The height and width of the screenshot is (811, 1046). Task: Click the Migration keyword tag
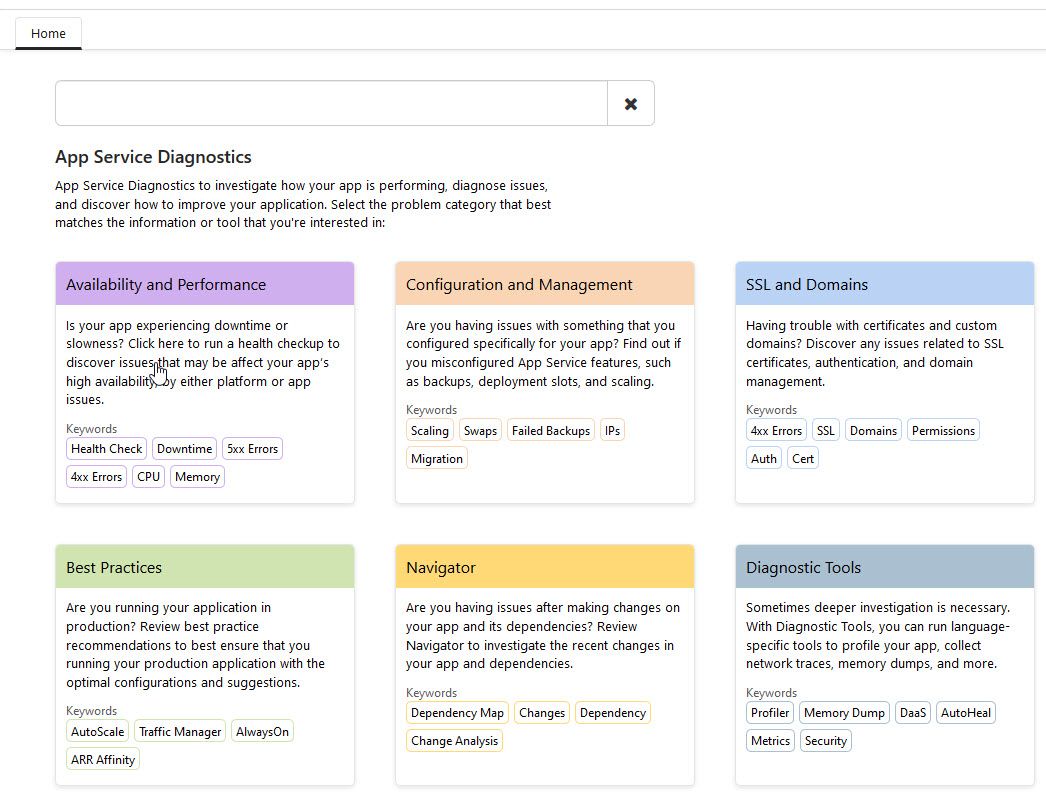pyautogui.click(x=436, y=459)
